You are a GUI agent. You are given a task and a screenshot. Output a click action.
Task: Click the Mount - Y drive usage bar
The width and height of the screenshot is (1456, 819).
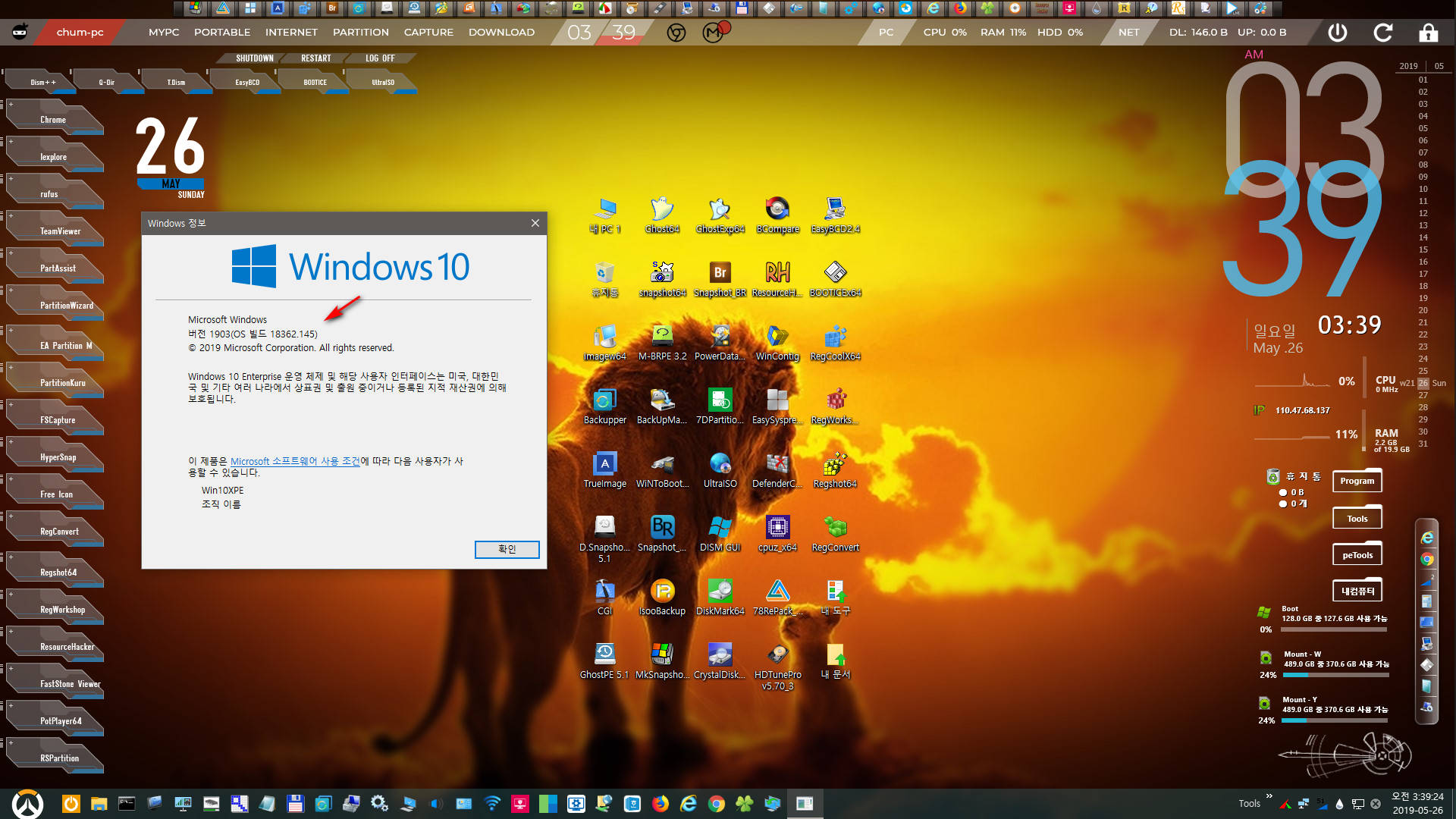(x=1335, y=720)
